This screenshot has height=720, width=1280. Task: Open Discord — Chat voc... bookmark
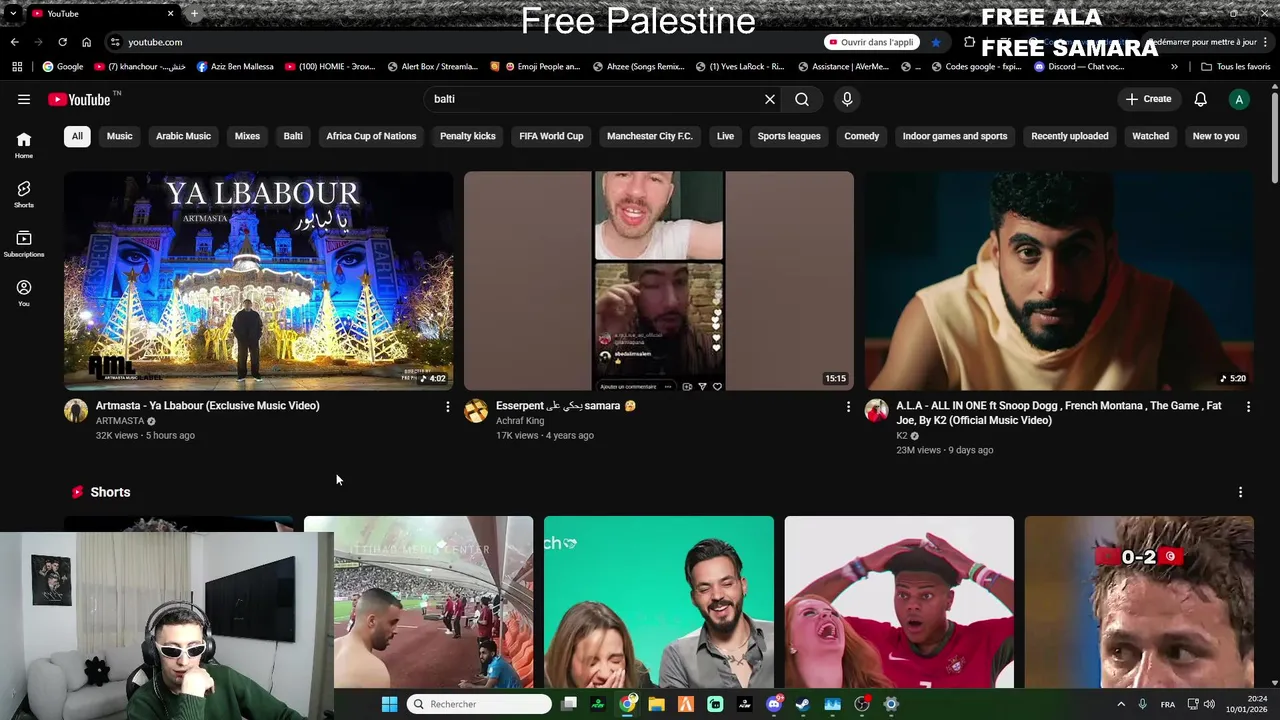pos(1079,67)
